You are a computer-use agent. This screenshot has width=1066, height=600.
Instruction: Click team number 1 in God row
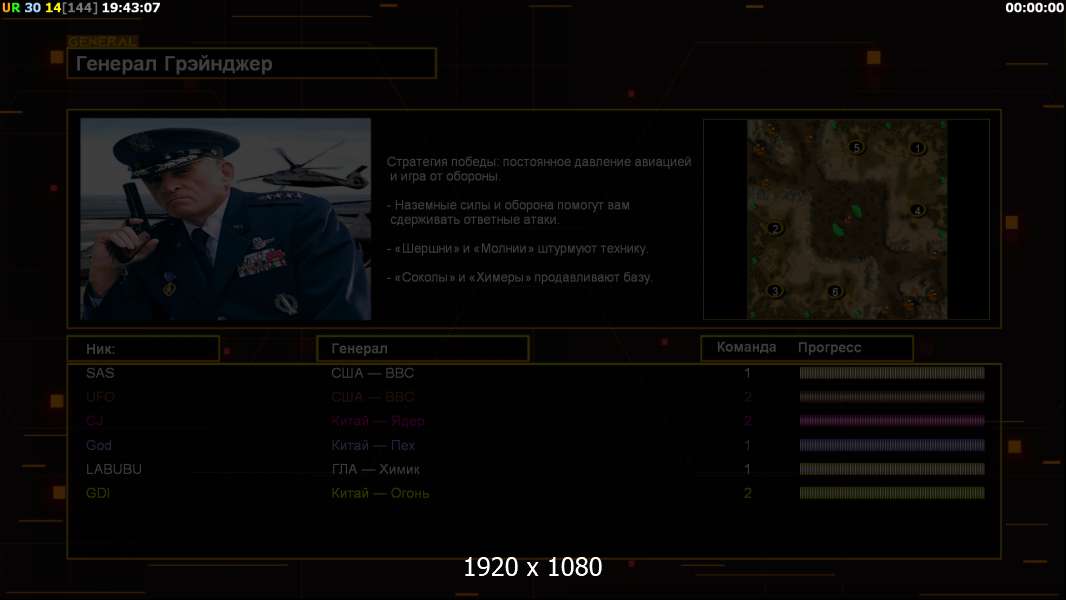747,446
